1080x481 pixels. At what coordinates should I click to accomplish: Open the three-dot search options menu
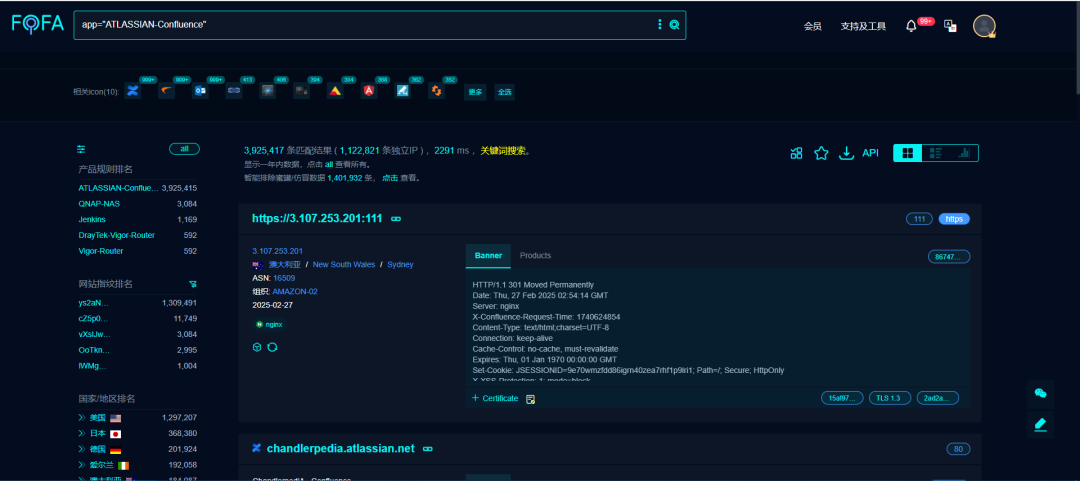tap(660, 25)
